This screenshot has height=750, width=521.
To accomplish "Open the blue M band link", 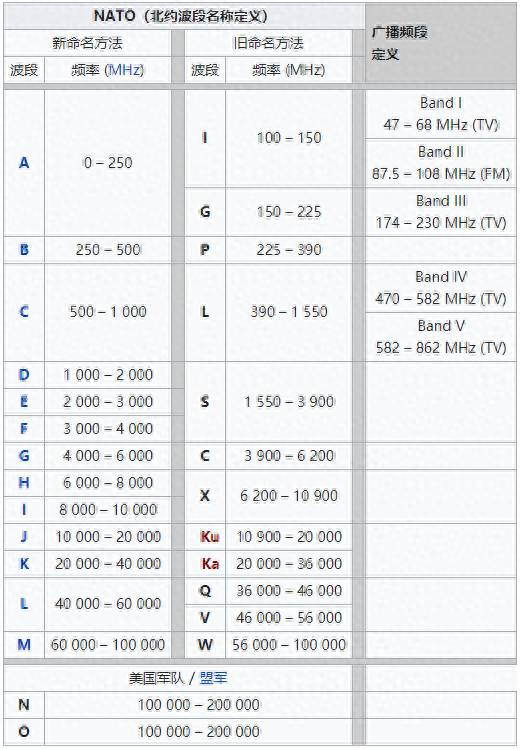I will 24,645.
